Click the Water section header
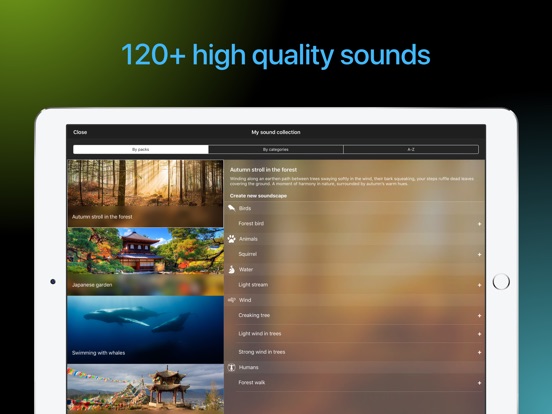 click(355, 270)
